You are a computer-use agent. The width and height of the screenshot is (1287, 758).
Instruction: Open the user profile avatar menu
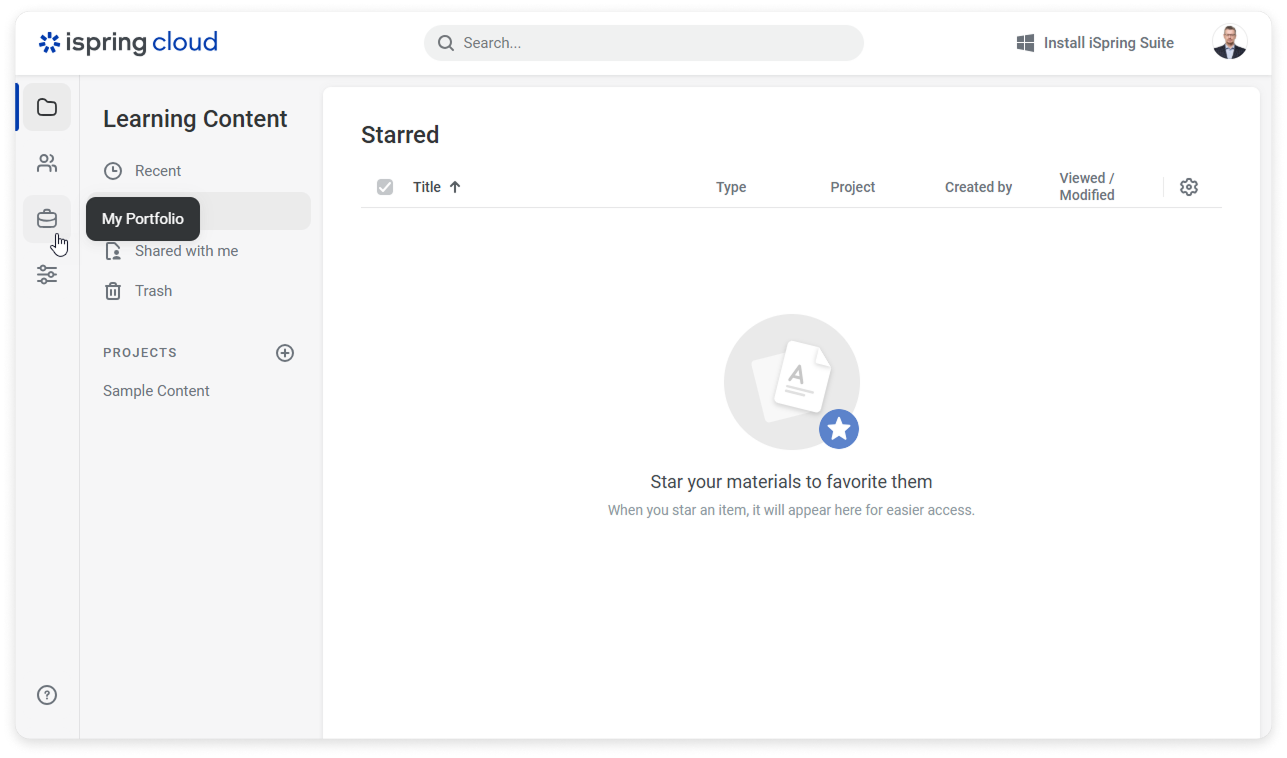1229,43
